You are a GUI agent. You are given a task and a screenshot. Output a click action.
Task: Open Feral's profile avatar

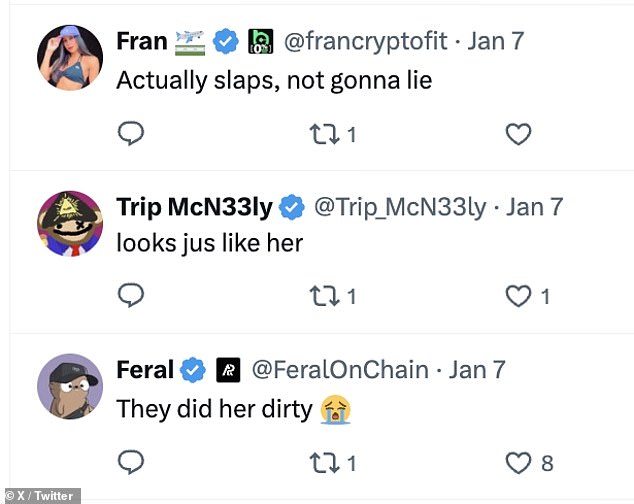[x=70, y=386]
